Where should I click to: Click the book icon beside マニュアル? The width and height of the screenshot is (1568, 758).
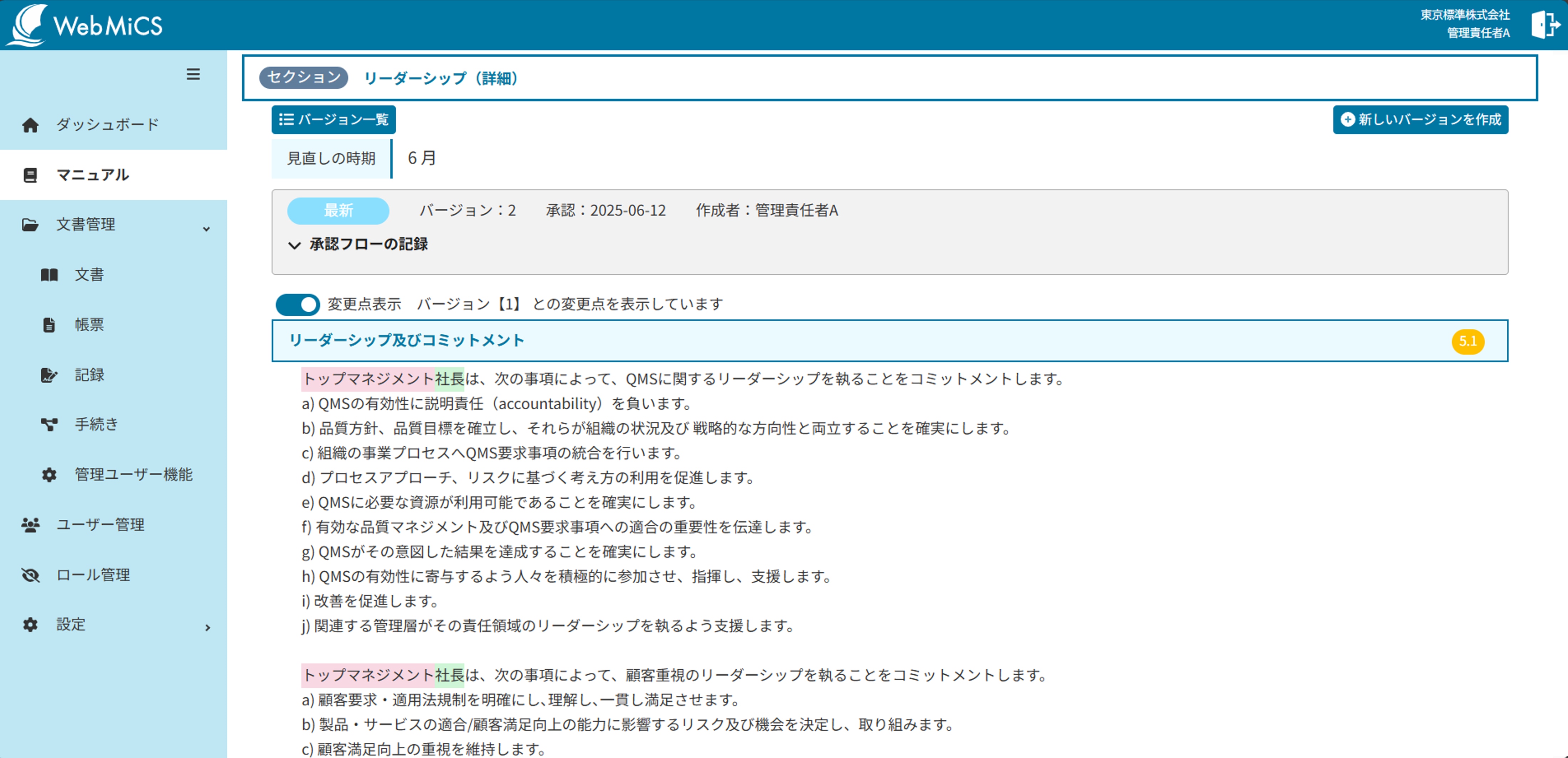coord(30,175)
